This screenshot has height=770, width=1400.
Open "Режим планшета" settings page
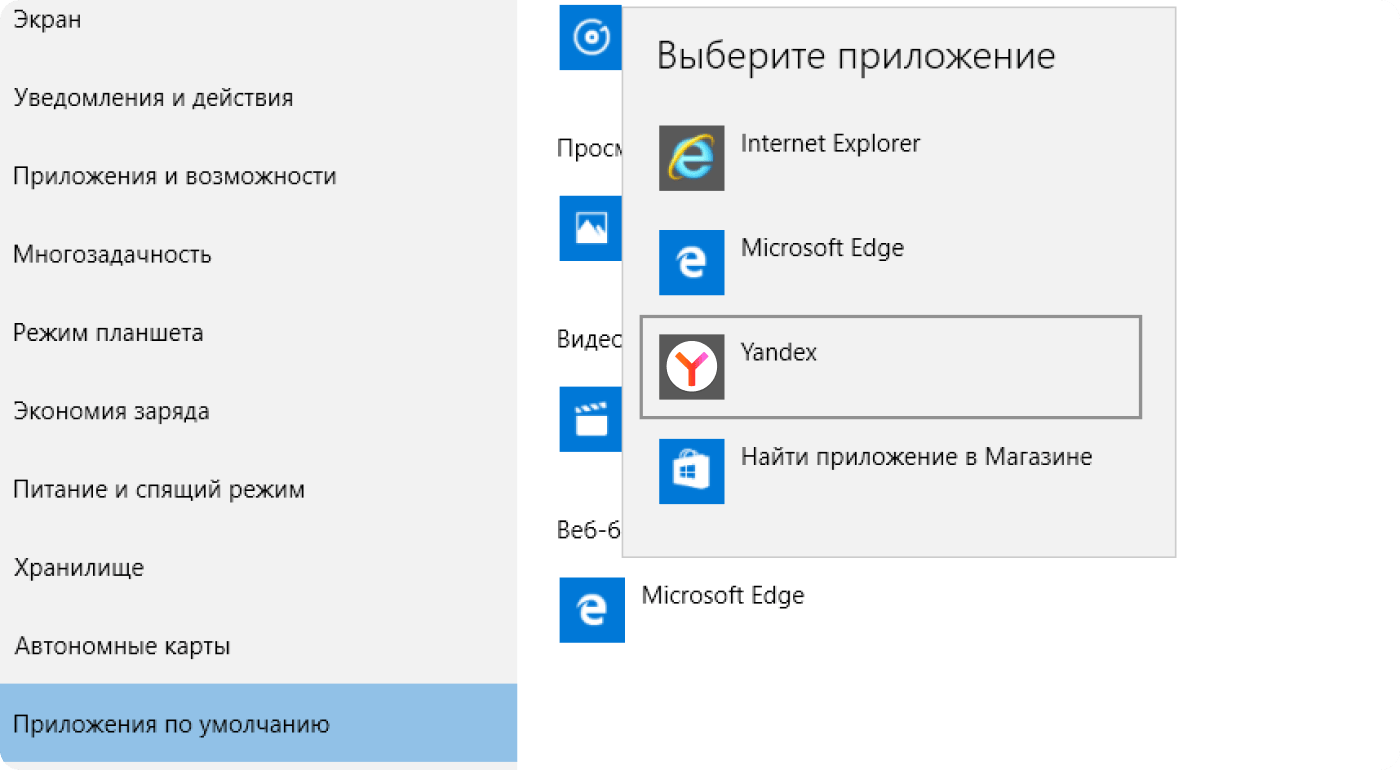pyautogui.click(x=108, y=333)
